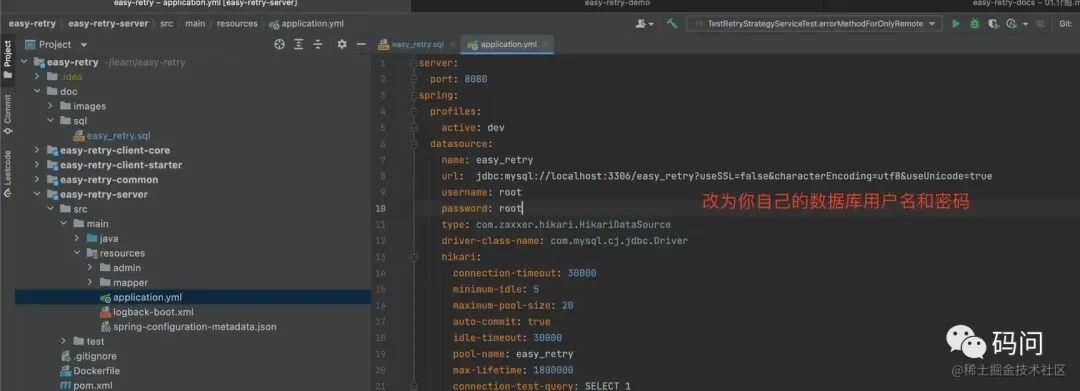Click the 'driver-class-name' line

click(x=565, y=241)
